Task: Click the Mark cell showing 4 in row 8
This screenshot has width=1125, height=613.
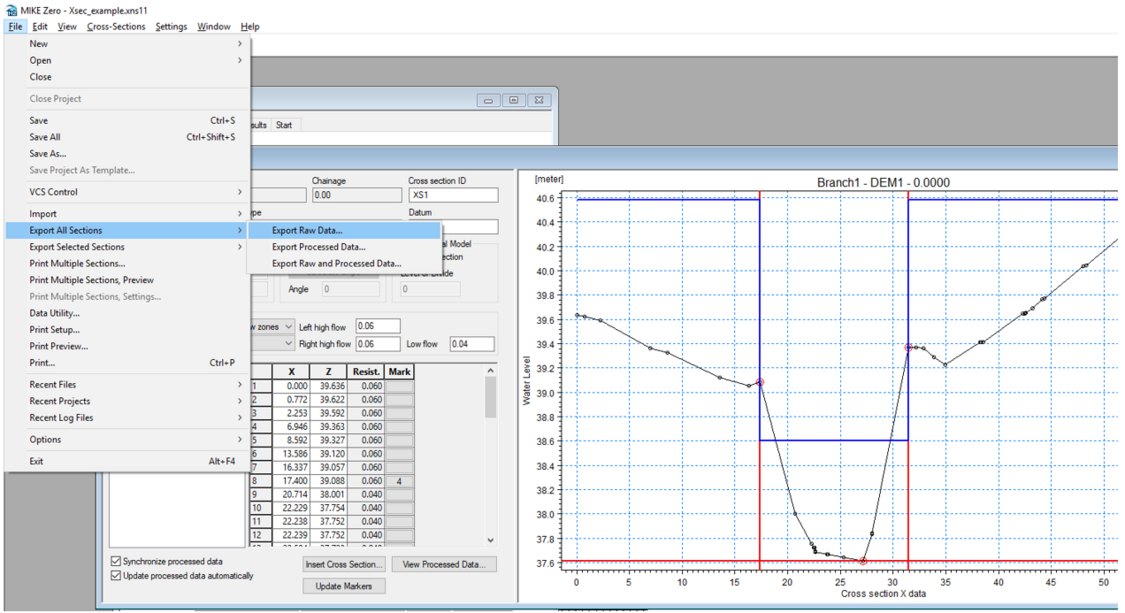Action: [399, 481]
